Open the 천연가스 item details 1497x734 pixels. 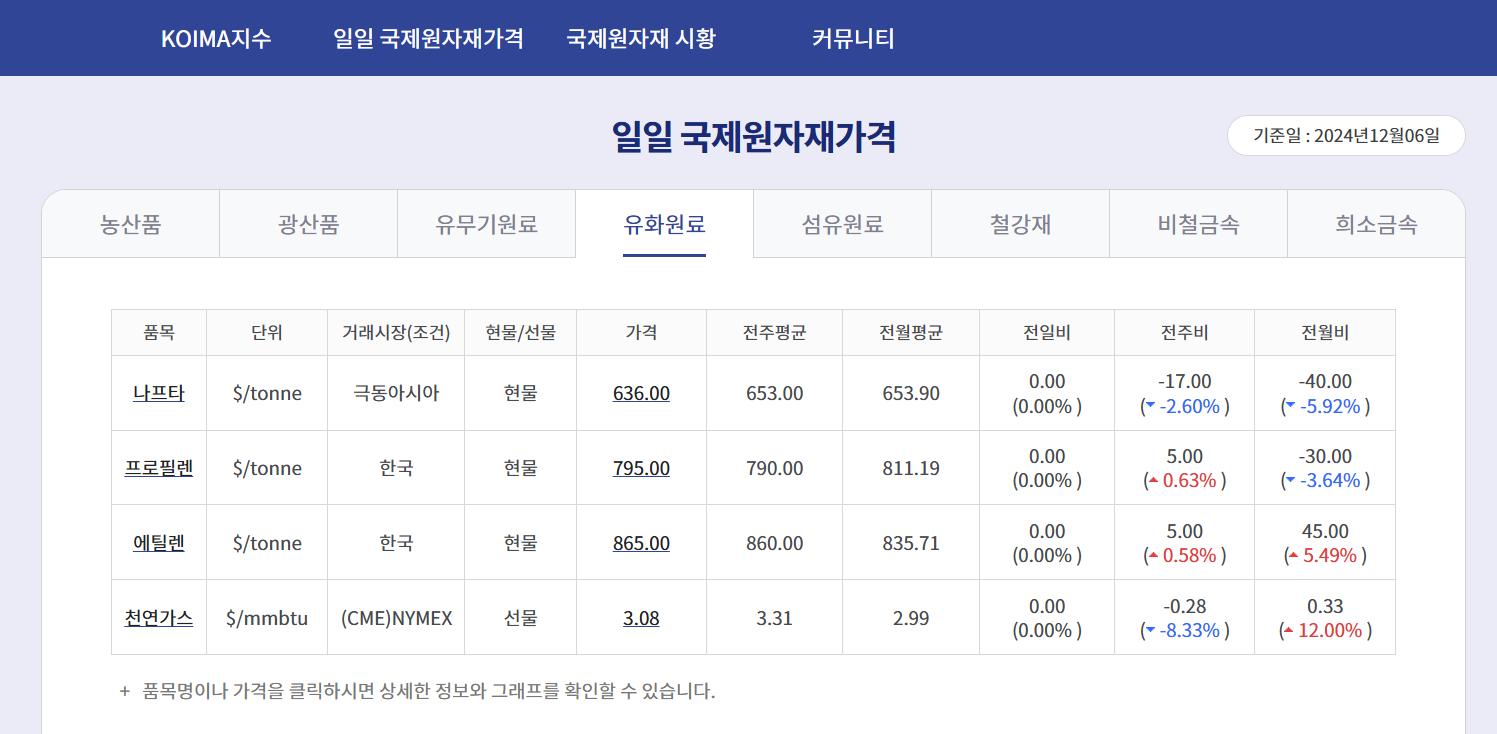159,618
